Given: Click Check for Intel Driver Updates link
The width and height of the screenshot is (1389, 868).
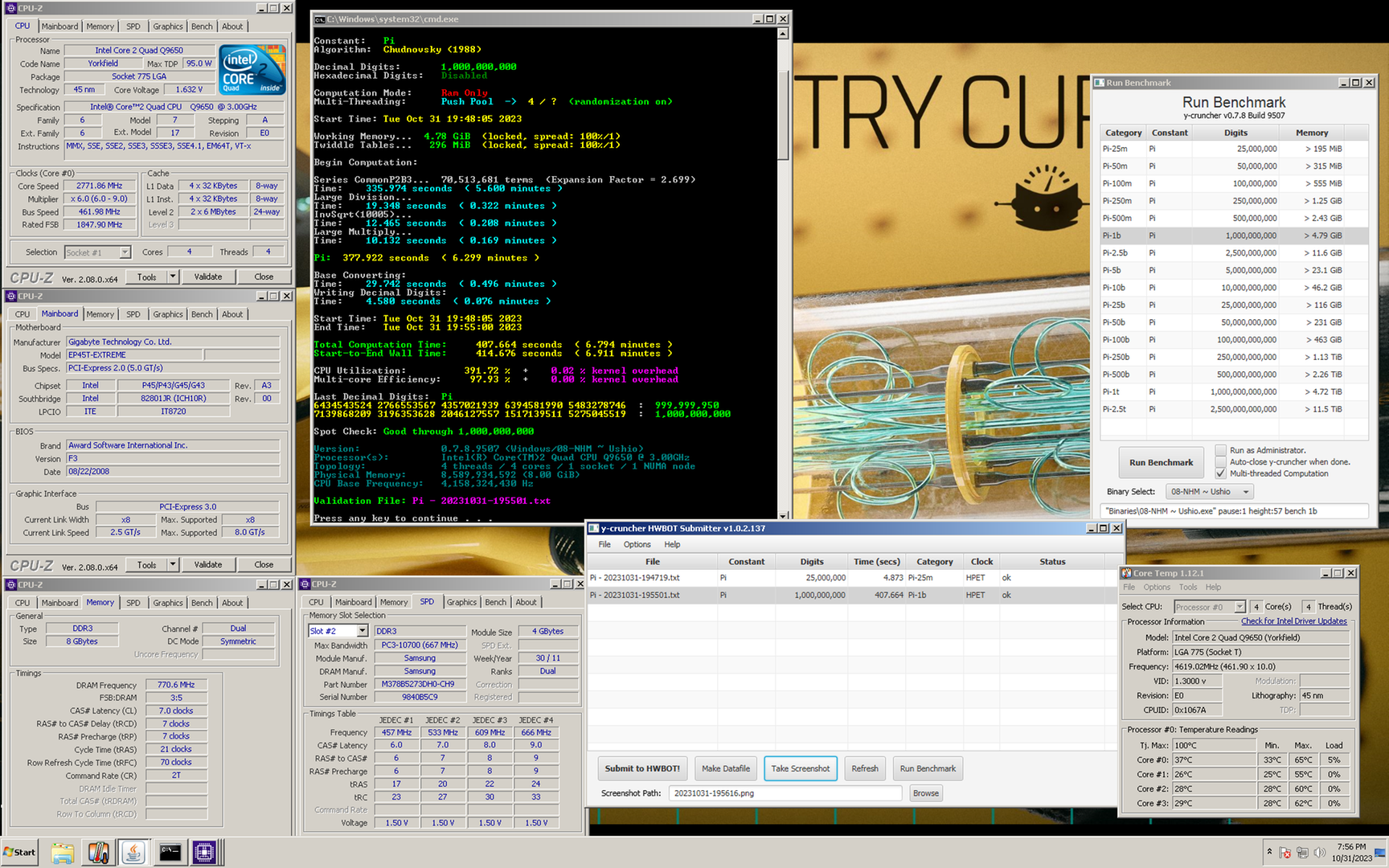Looking at the screenshot, I should tap(1294, 621).
